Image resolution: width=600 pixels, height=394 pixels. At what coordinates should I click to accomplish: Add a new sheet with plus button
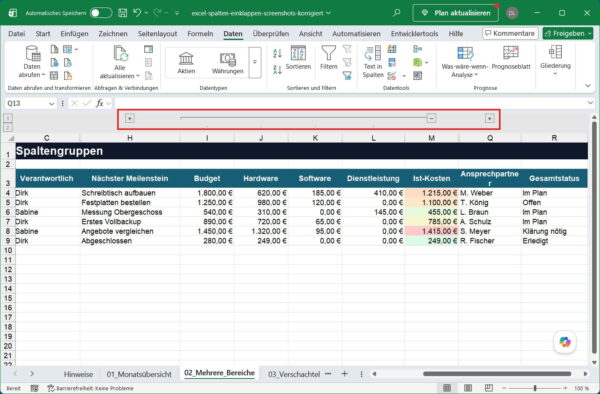pos(344,374)
